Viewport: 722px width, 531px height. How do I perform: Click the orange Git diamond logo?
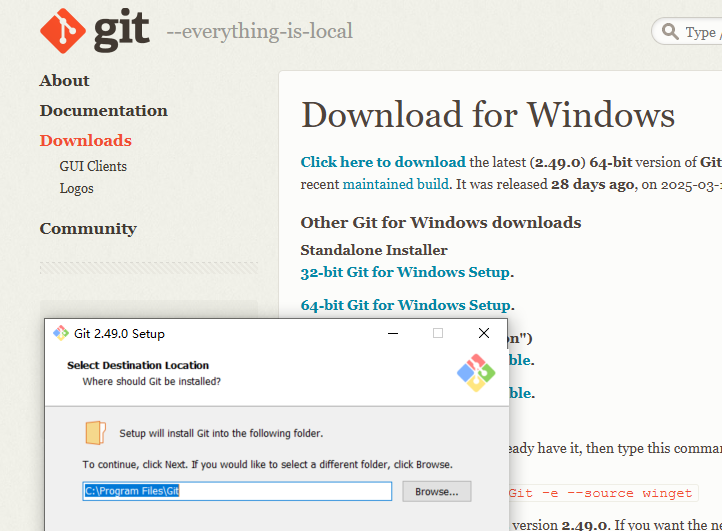(63, 31)
